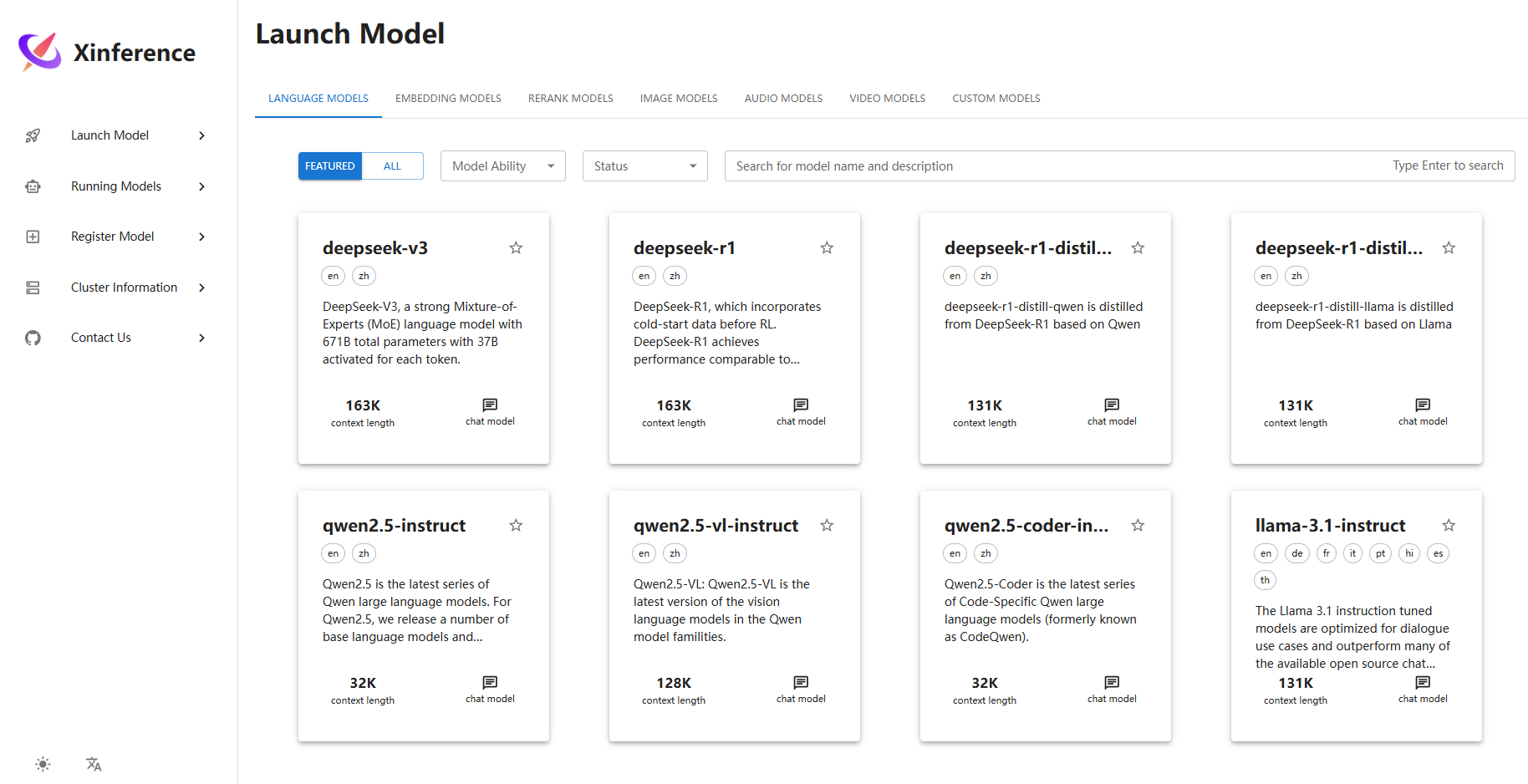Open the llama-3.1-instruct card title
This screenshot has height=784, width=1528.
click(x=1330, y=526)
